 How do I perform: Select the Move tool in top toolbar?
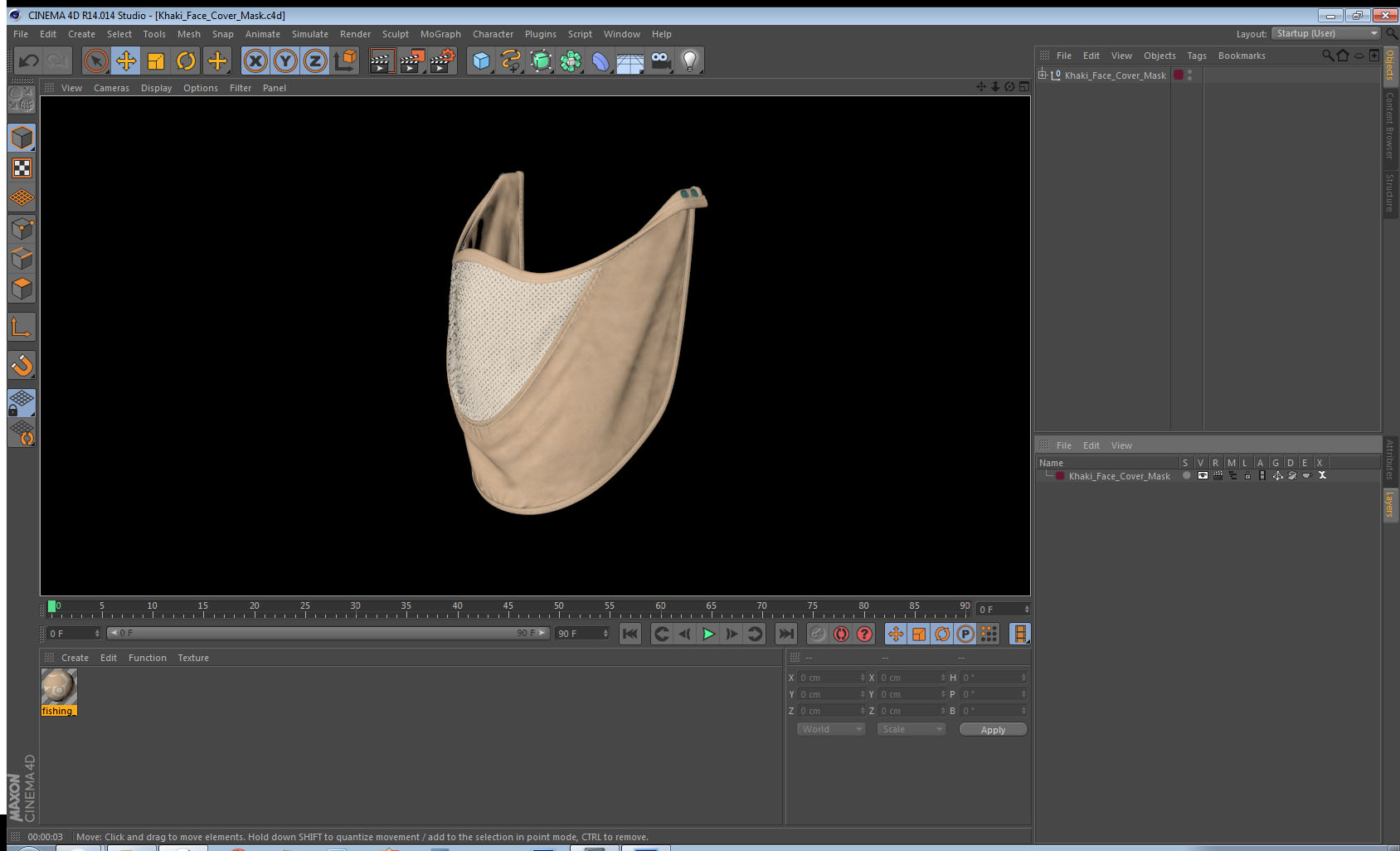(x=126, y=61)
